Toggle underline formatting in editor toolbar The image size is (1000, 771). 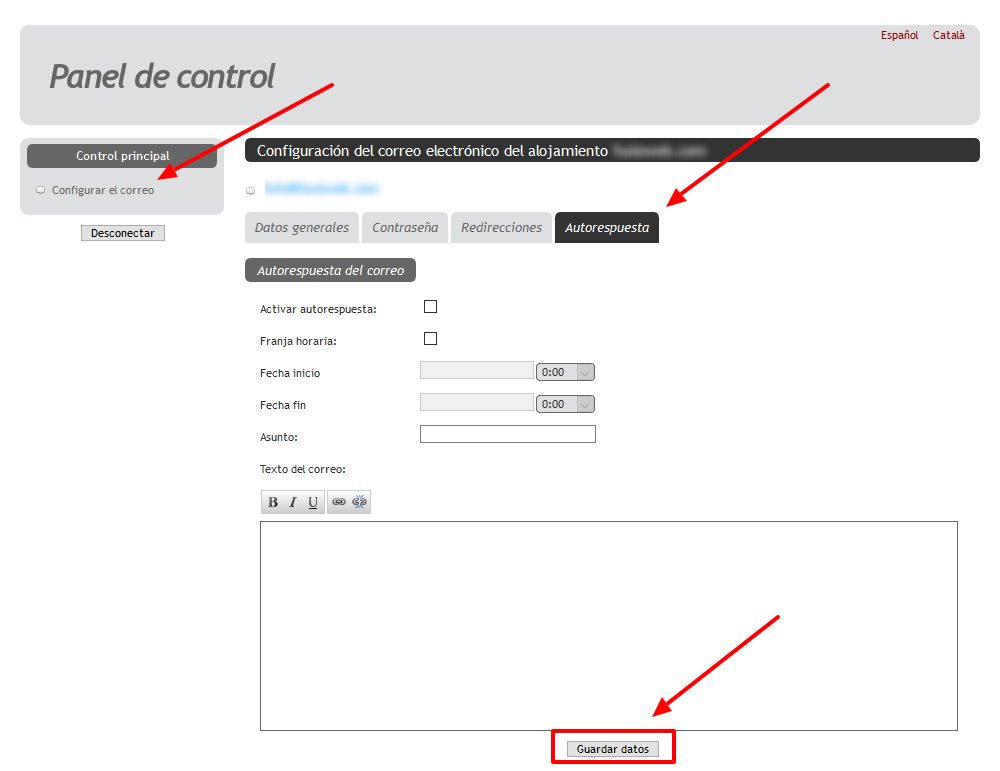pos(313,502)
